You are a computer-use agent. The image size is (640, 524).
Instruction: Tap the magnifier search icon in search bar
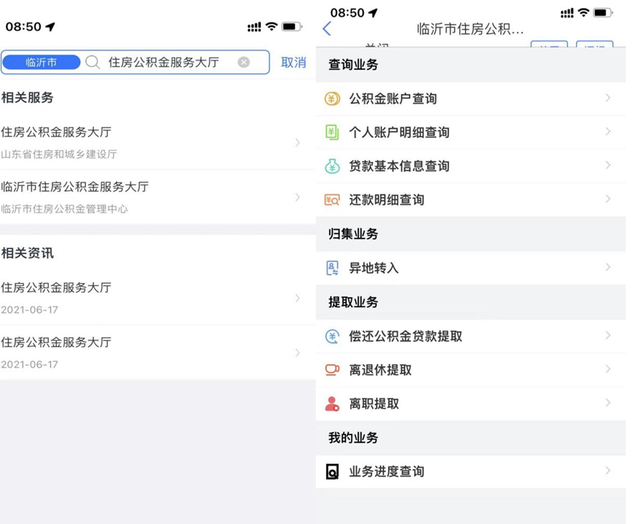coord(93,62)
